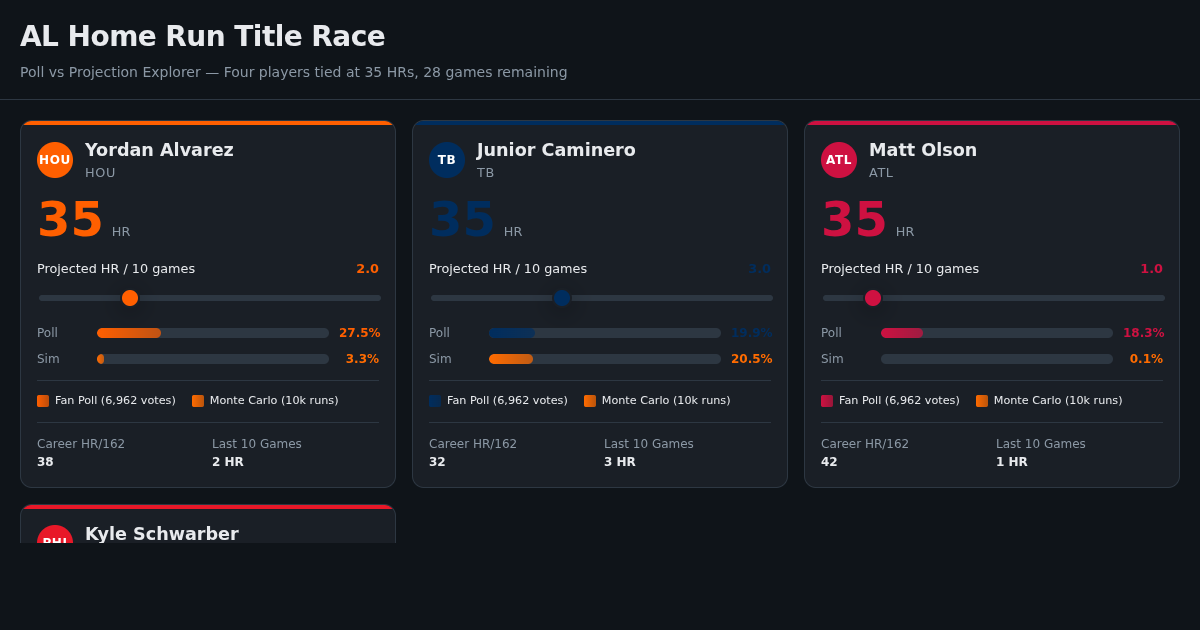Click Caminero's 20.5% sim value
Image resolution: width=1200 pixels, height=630 pixels.
coord(752,359)
